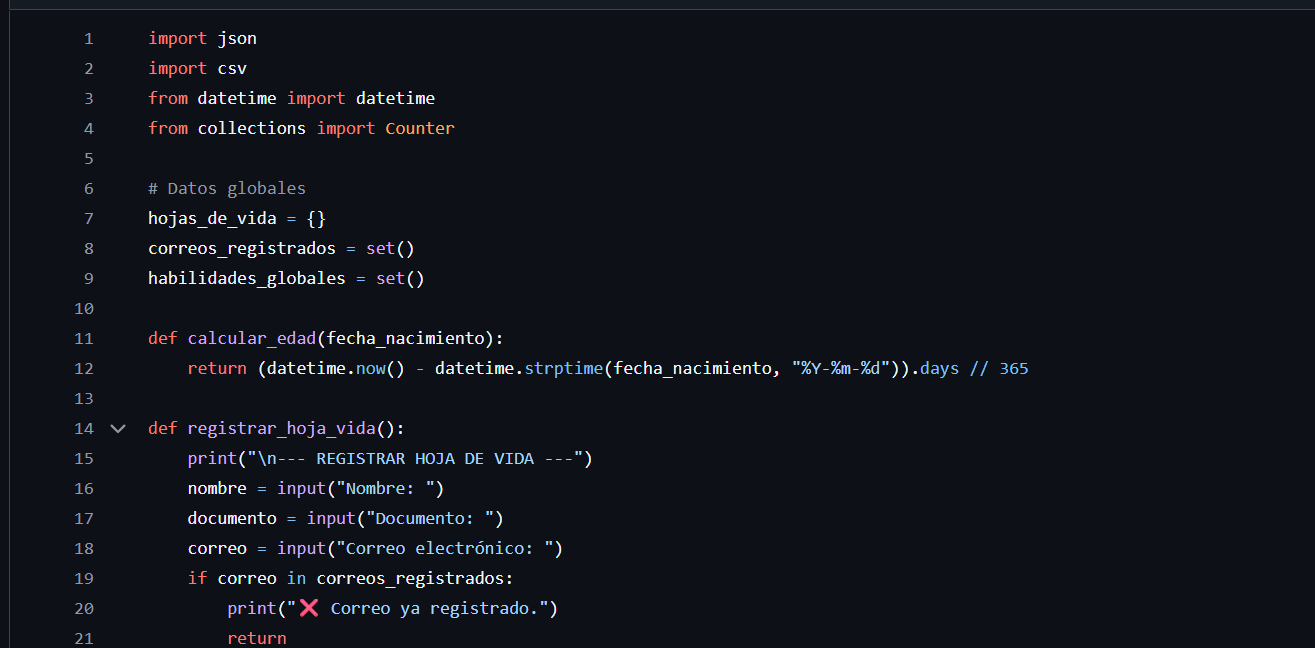Click the '# Datos globales' comment
Image resolution: width=1315 pixels, height=648 pixels.
click(227, 188)
